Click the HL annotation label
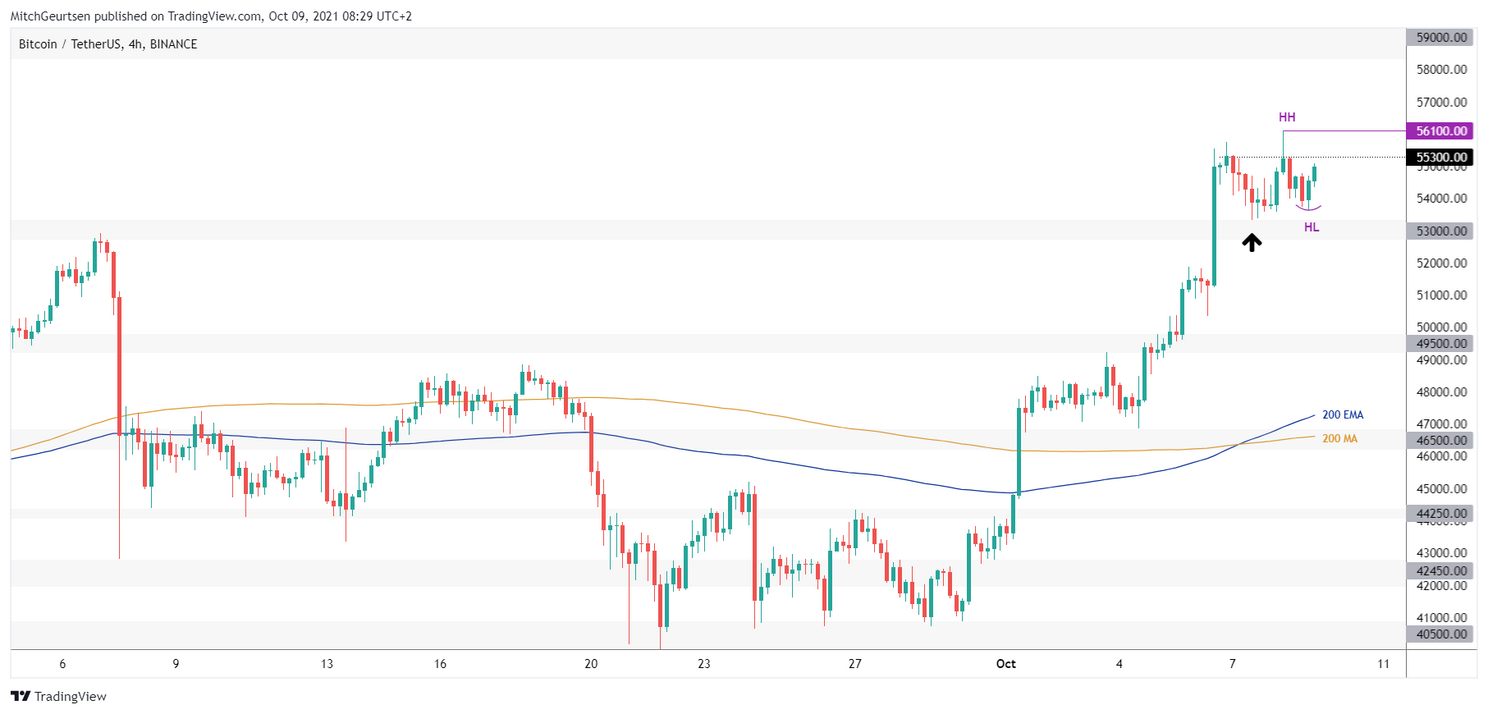 pos(1311,228)
